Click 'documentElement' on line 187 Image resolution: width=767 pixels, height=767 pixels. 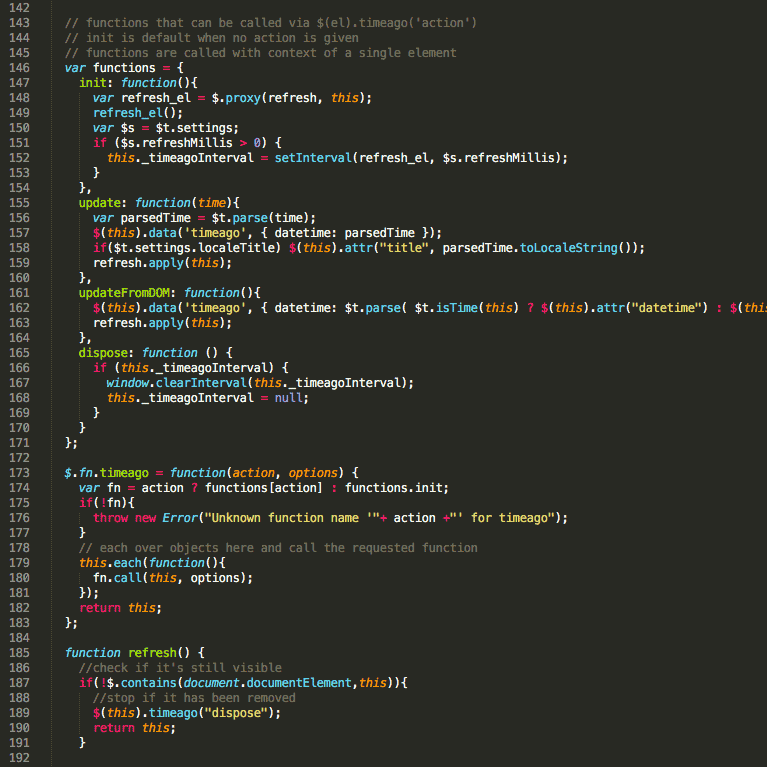pyautogui.click(x=299, y=683)
